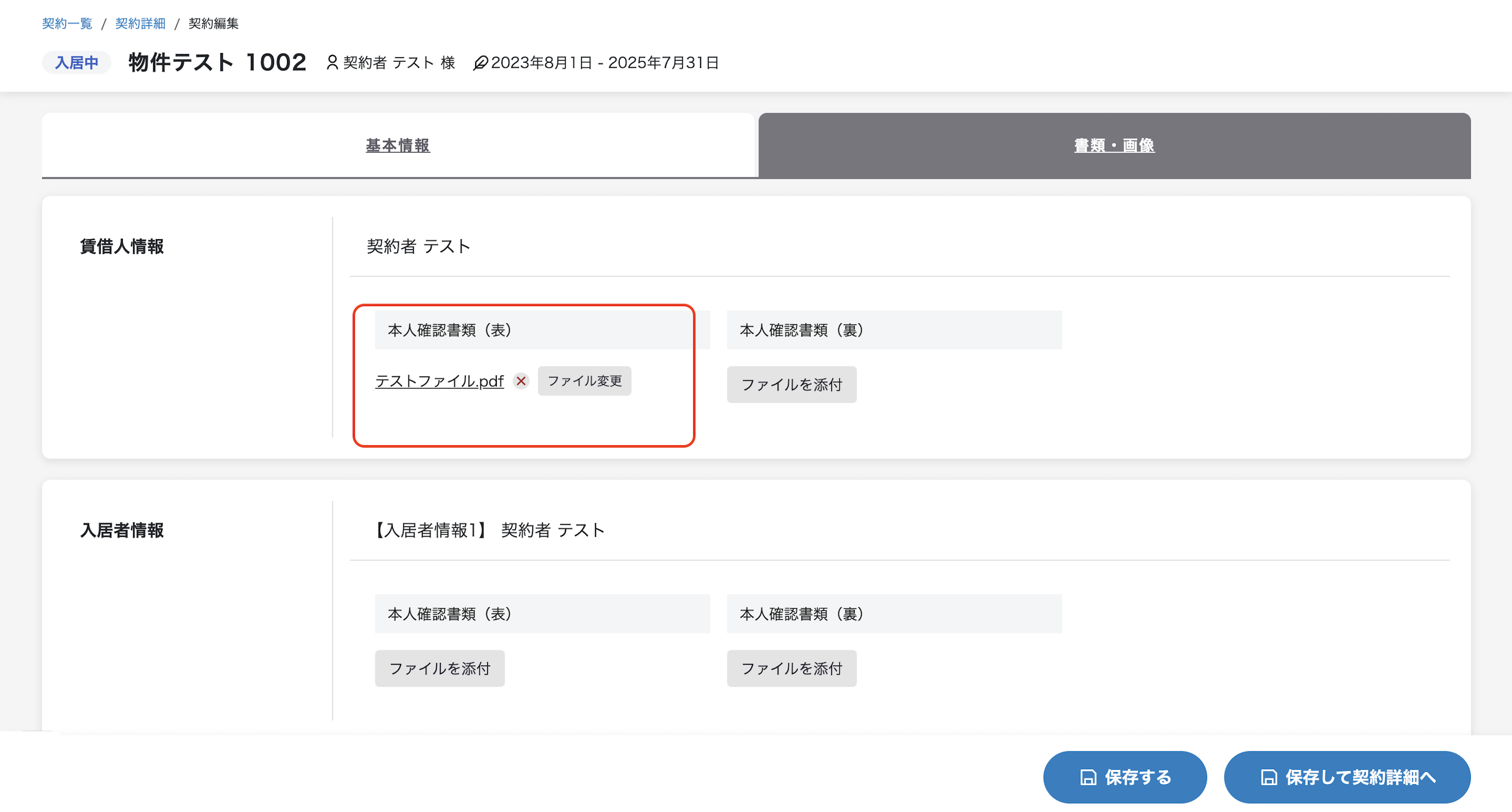Attach file for 賃借人 本人確認書類(裏)

[791, 384]
